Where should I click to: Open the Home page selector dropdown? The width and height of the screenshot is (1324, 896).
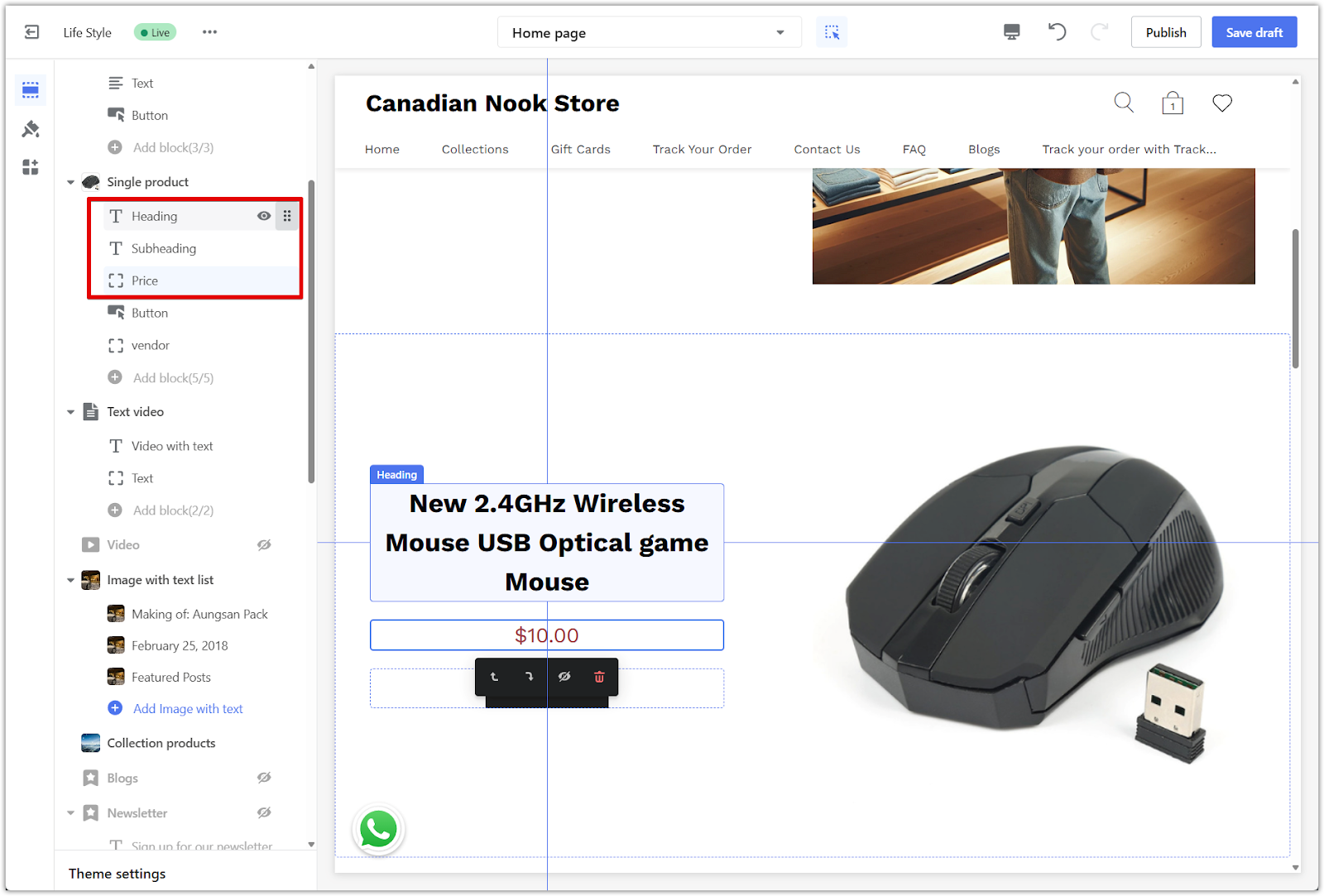point(650,32)
